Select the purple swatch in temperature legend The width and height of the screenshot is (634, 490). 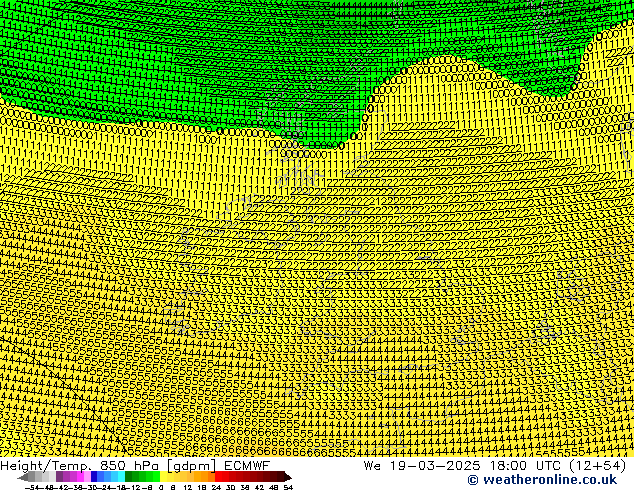click(x=70, y=477)
